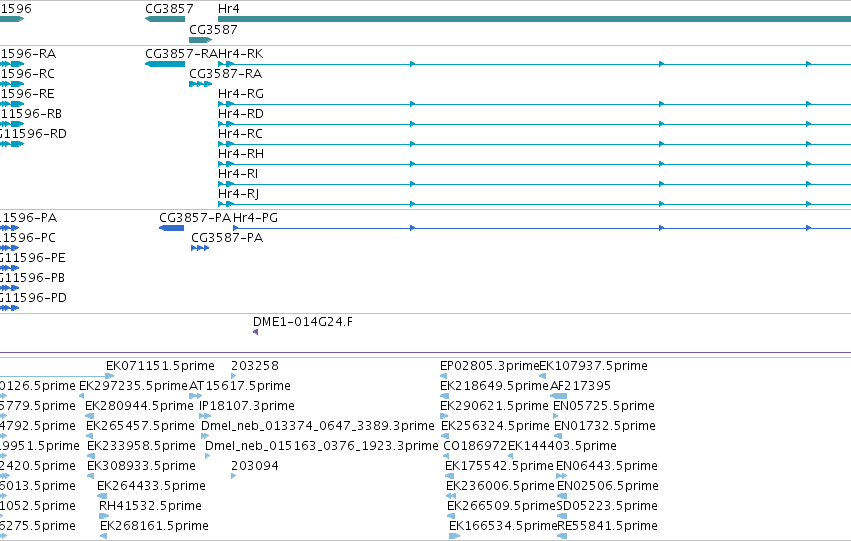851x541 pixels.
Task: Select the Hr4 gene span bar
Action: [x=534, y=19]
